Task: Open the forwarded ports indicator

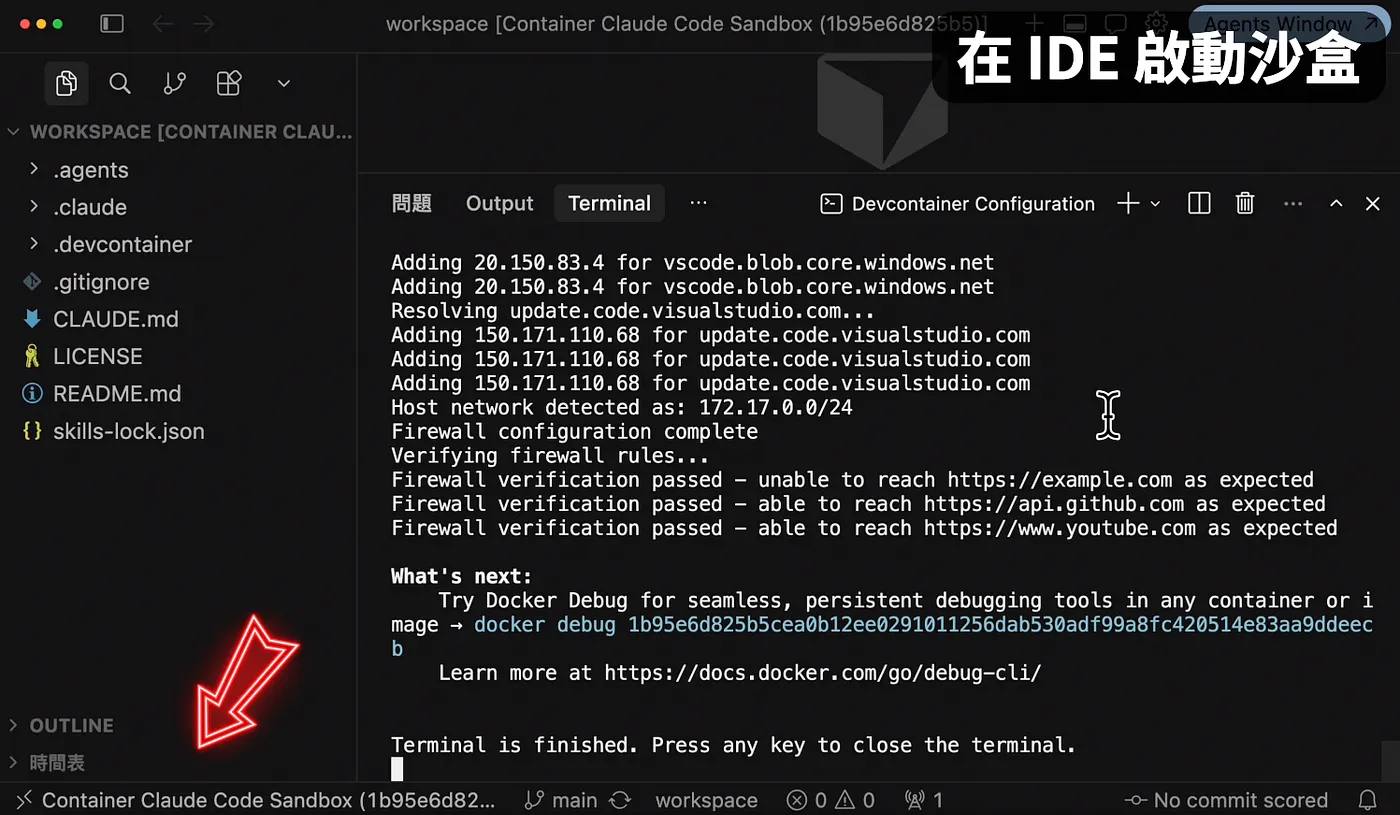Action: pyautogui.click(x=923, y=801)
